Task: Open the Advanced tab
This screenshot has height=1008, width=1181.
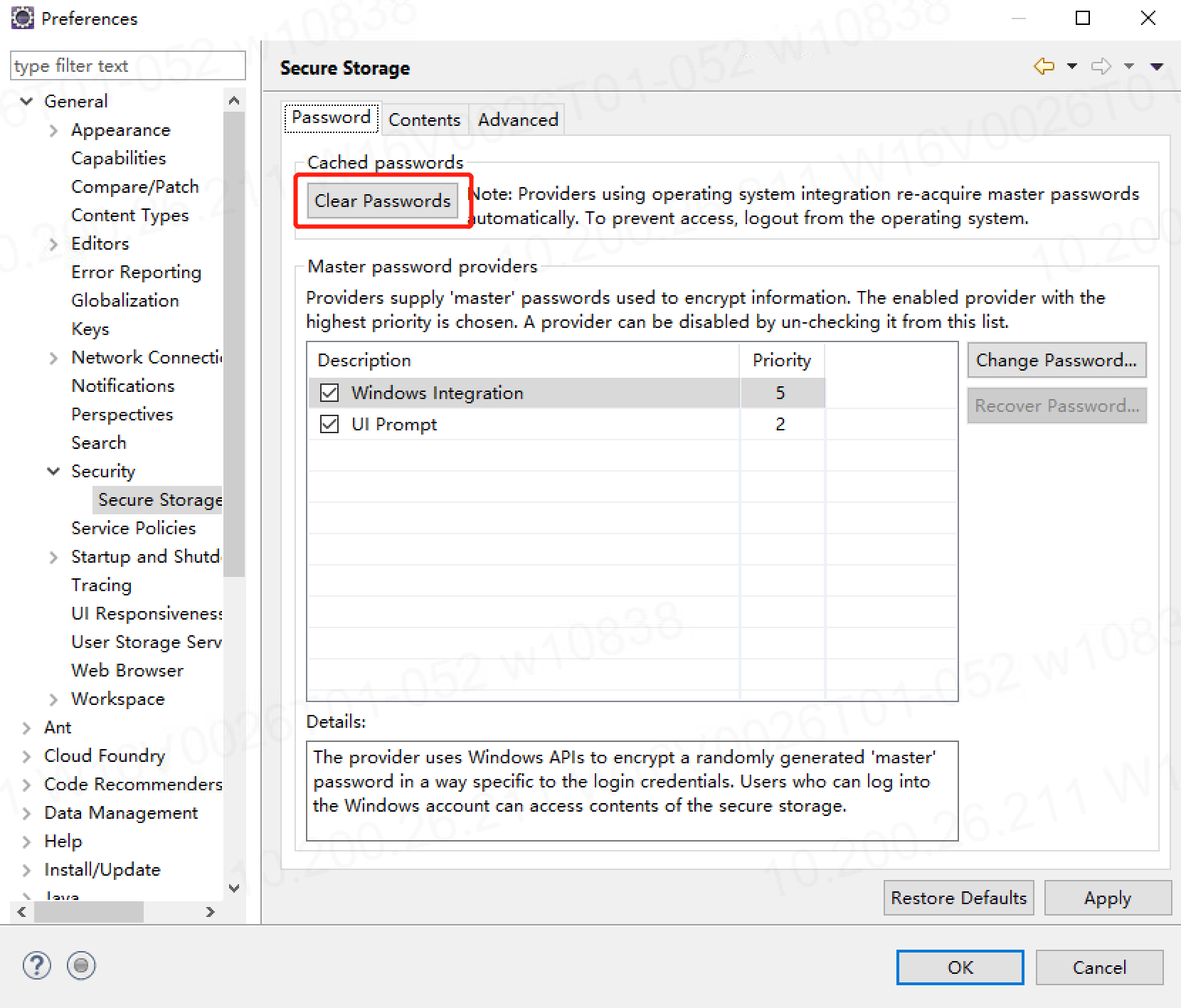Action: coord(517,119)
